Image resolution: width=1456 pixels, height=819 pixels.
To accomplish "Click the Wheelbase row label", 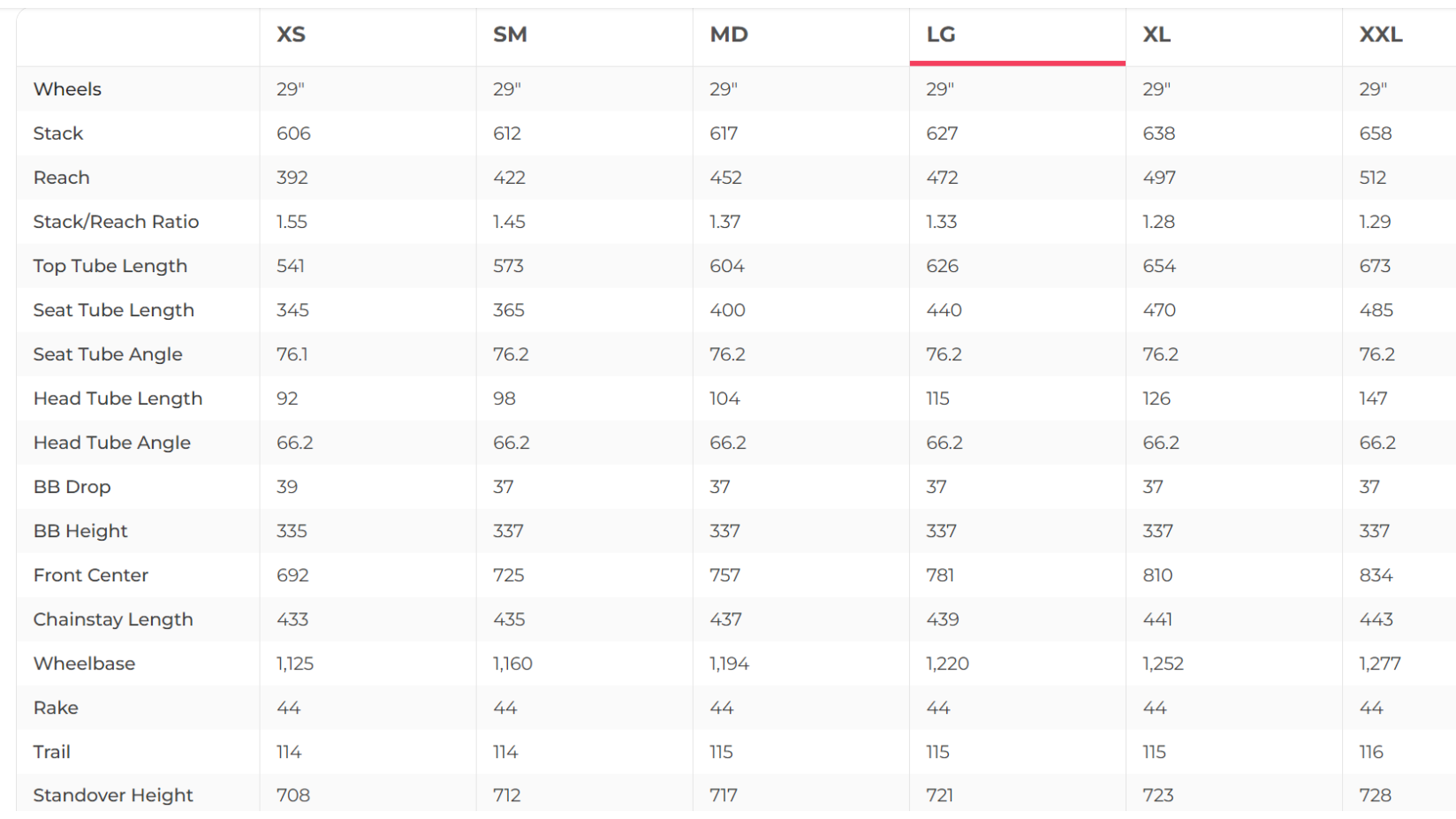I will [x=84, y=664].
